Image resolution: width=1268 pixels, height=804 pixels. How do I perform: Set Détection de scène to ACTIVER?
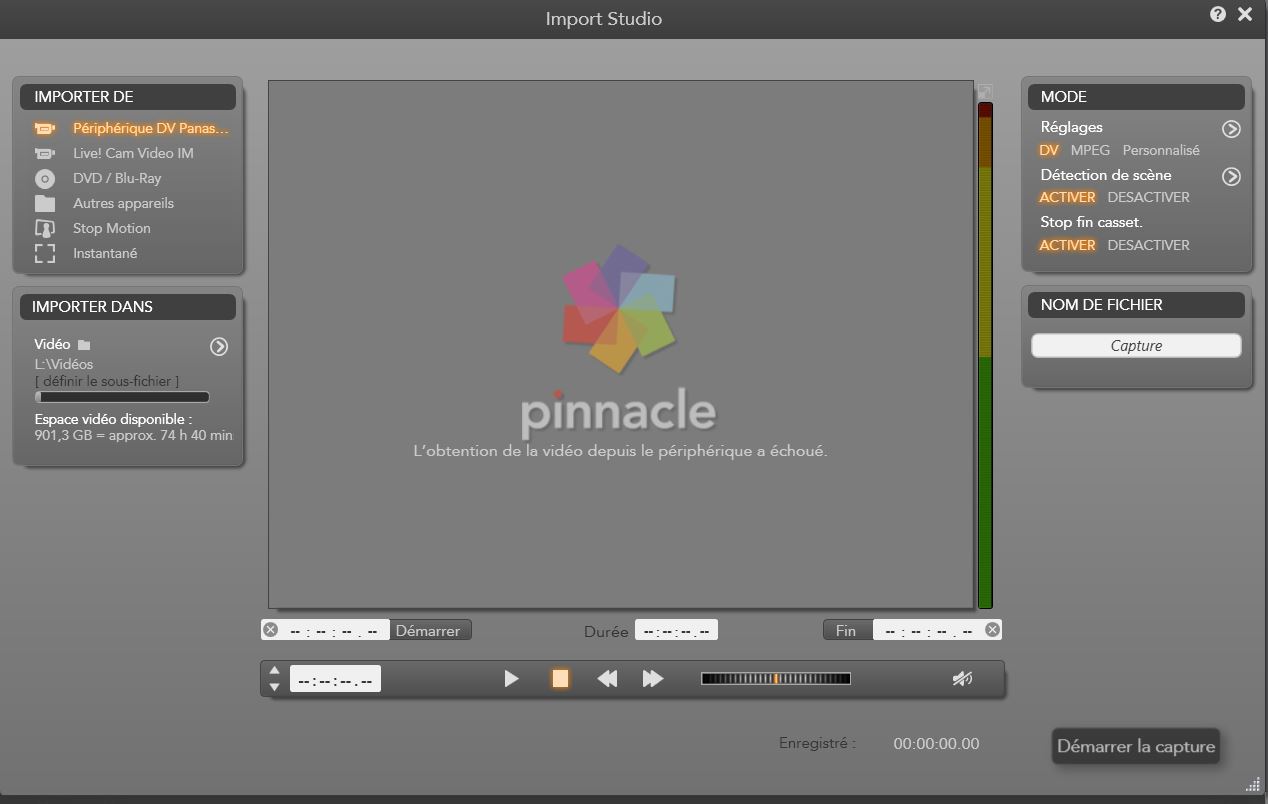[1067, 197]
